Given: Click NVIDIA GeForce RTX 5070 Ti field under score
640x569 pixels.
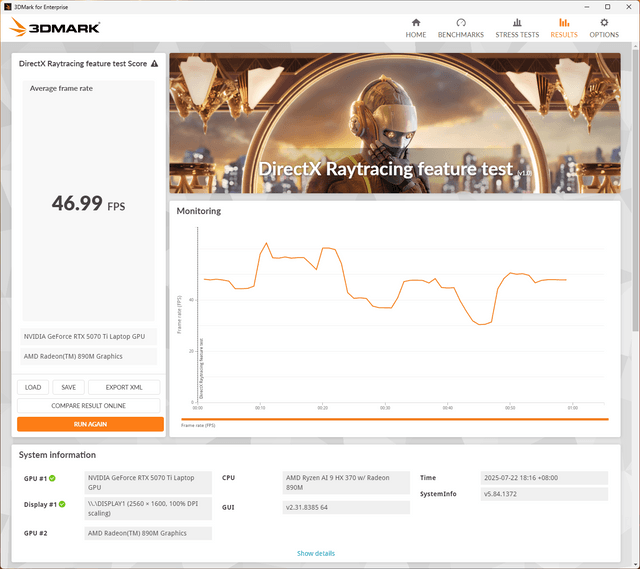Looking at the screenshot, I should tap(89, 336).
